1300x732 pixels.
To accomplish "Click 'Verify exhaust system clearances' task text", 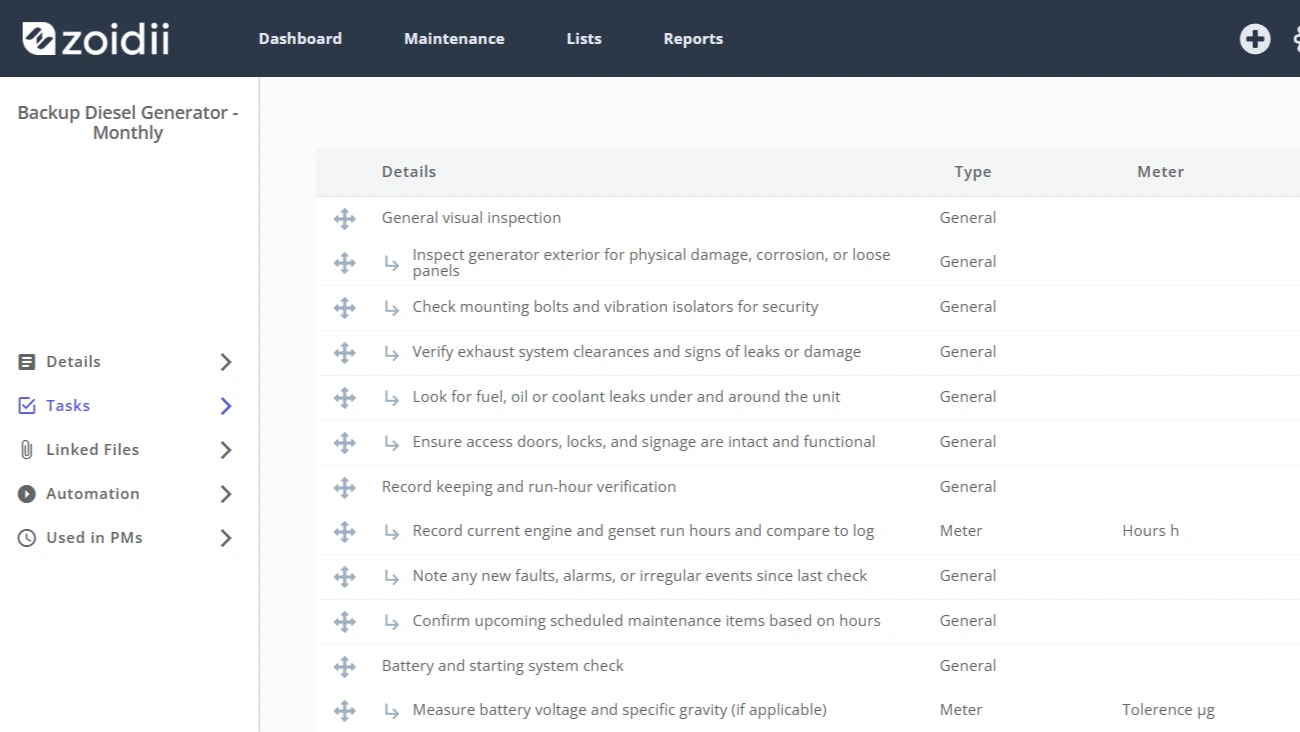I will [636, 352].
